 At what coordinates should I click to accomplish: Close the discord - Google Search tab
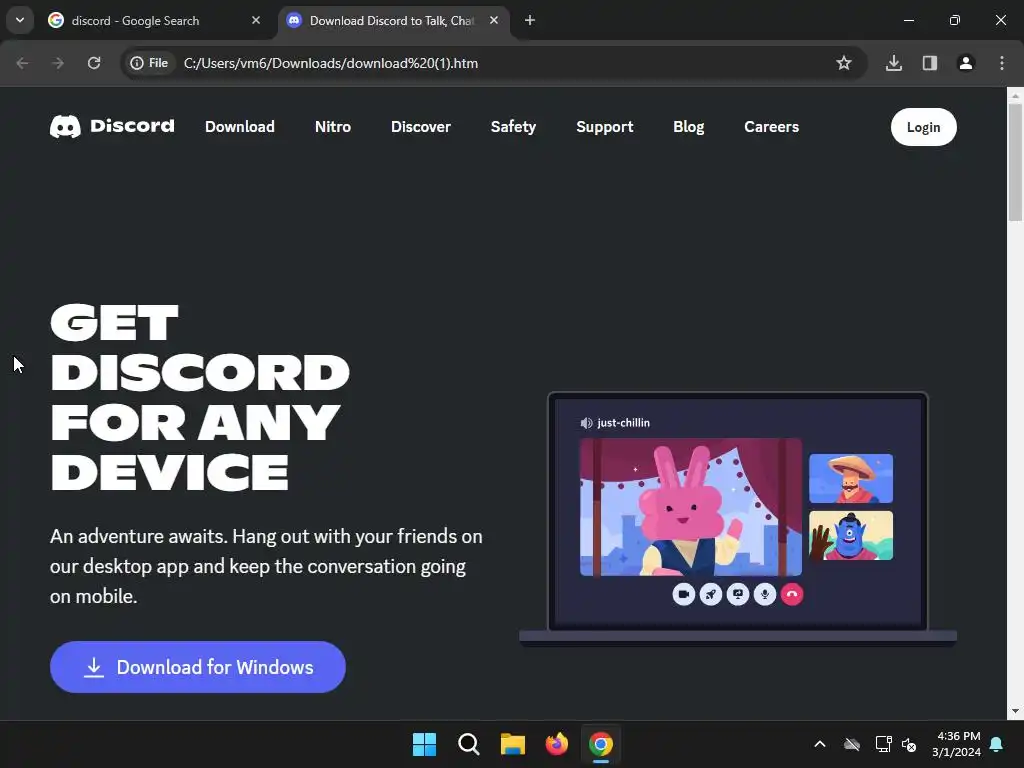[x=256, y=20]
